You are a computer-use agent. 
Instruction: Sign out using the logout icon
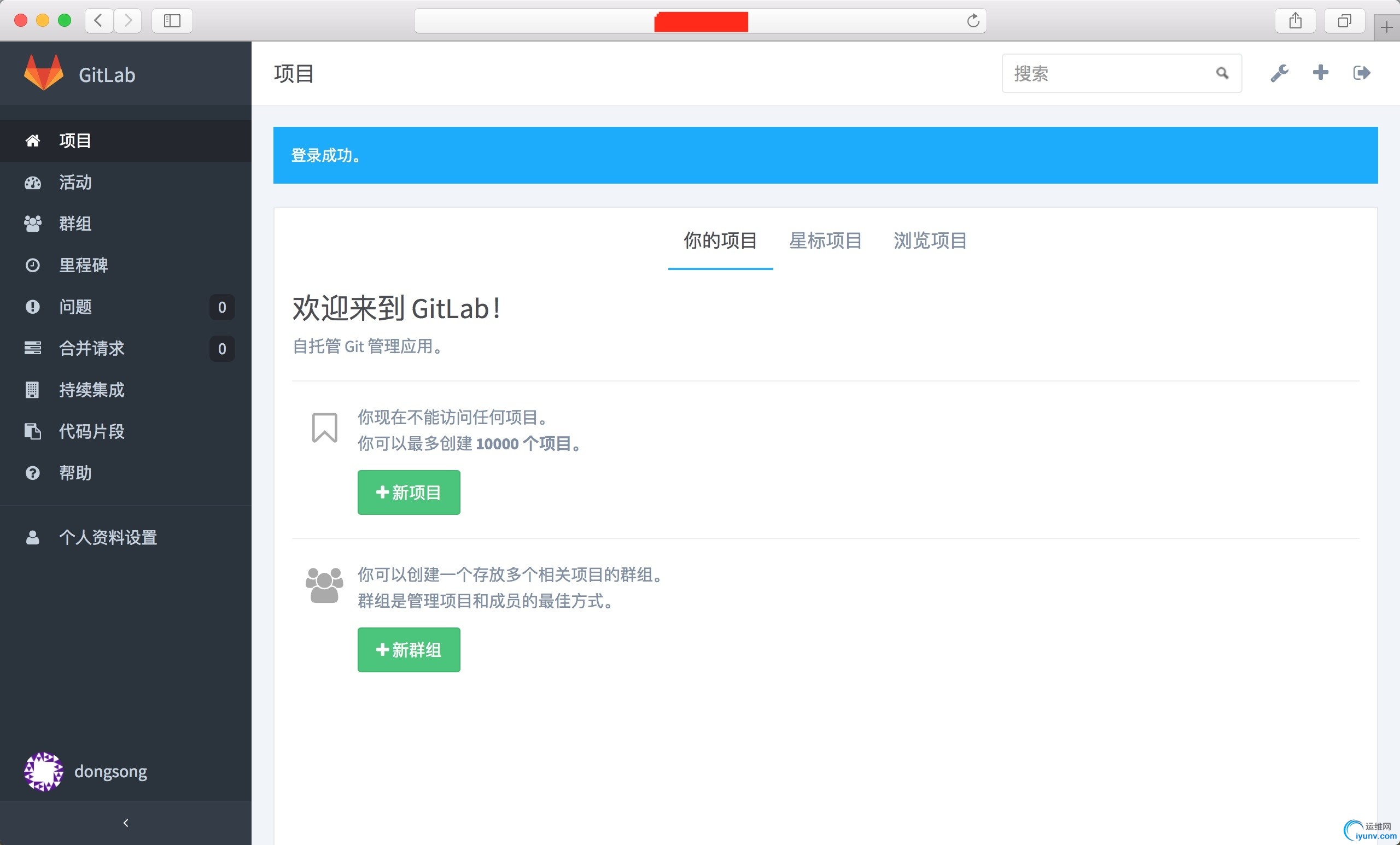pyautogui.click(x=1362, y=73)
